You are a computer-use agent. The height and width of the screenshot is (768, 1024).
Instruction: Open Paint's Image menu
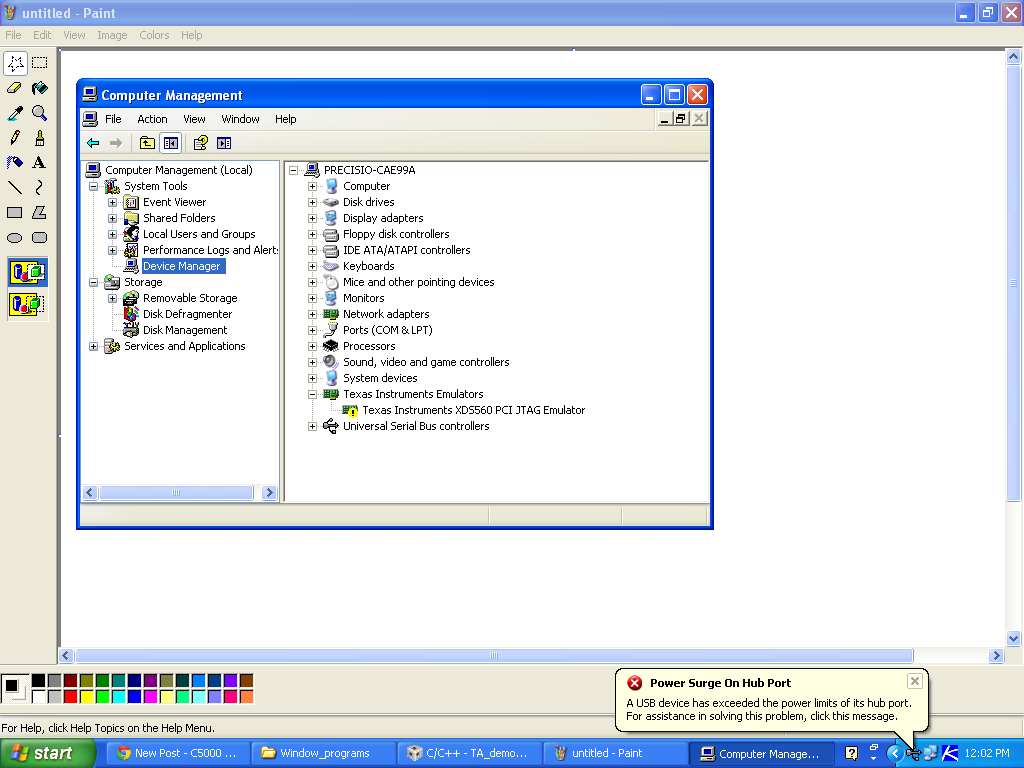[112, 35]
